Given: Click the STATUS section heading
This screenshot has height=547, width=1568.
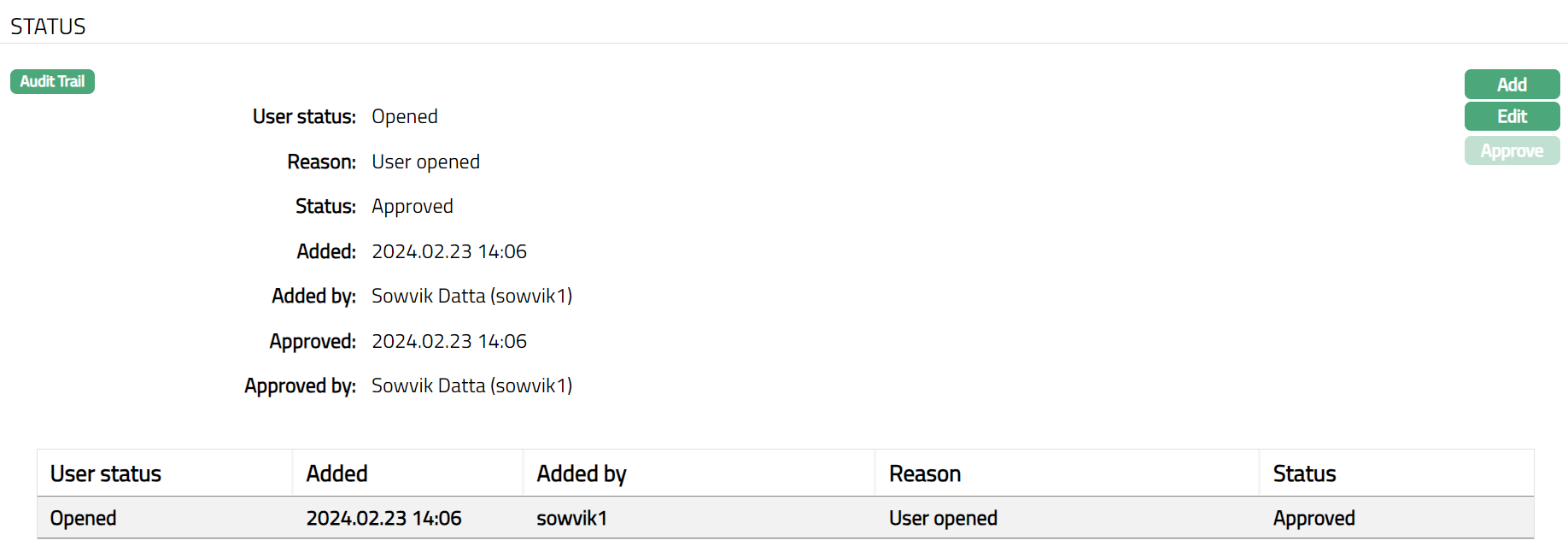Looking at the screenshot, I should [48, 26].
